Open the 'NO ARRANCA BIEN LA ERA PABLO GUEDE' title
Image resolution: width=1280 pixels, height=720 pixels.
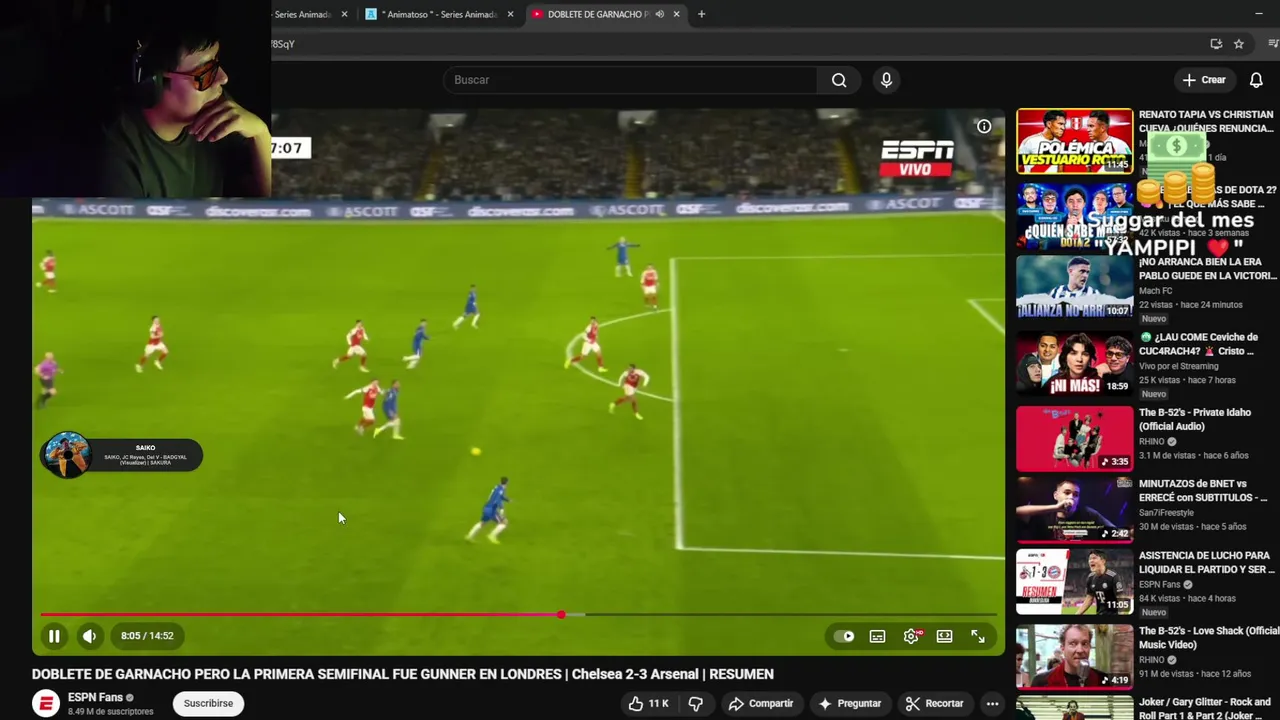click(x=1208, y=268)
